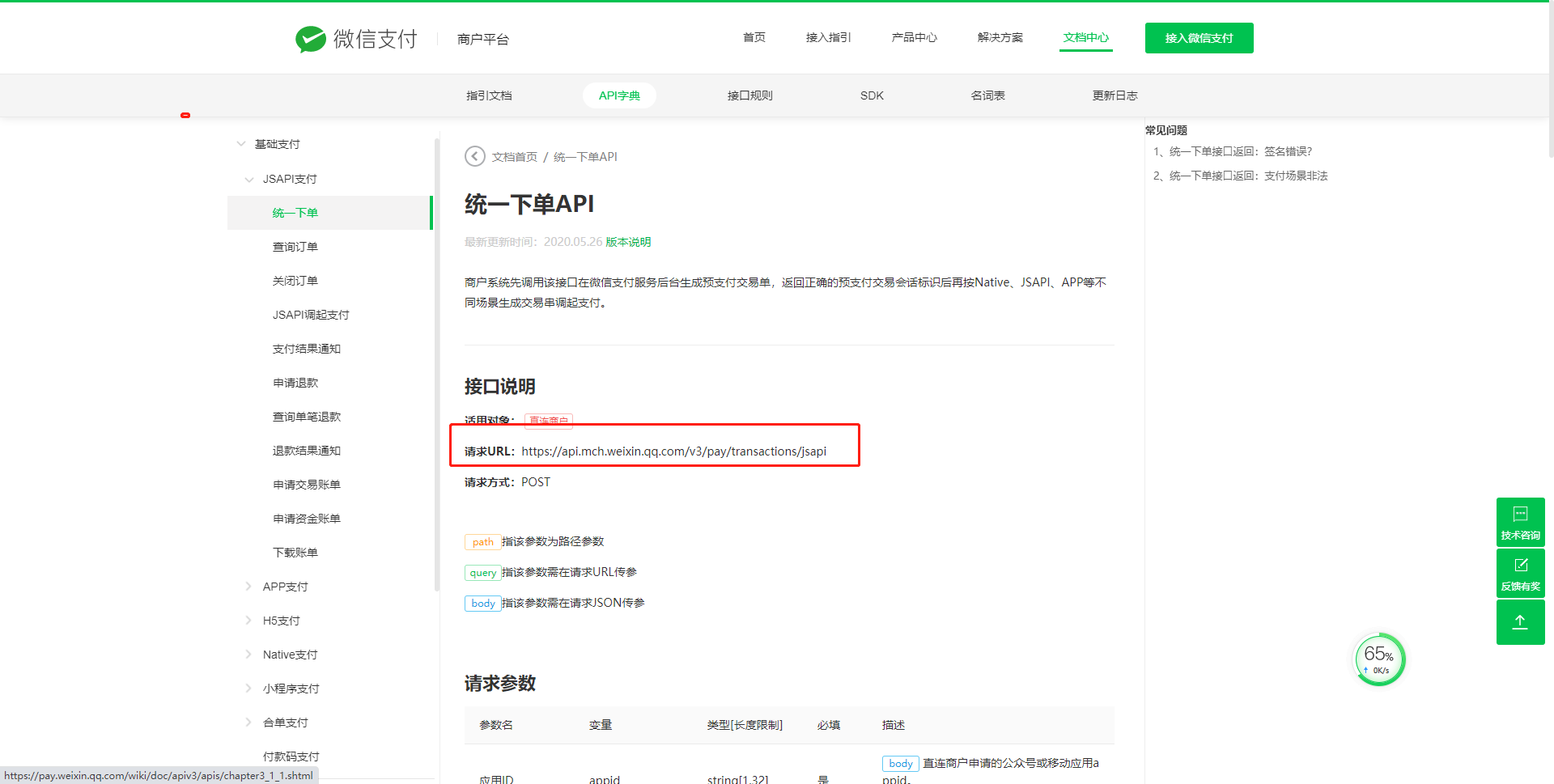The height and width of the screenshot is (784, 1554).
Task: Switch to the 指引文档 tab
Action: coord(489,95)
